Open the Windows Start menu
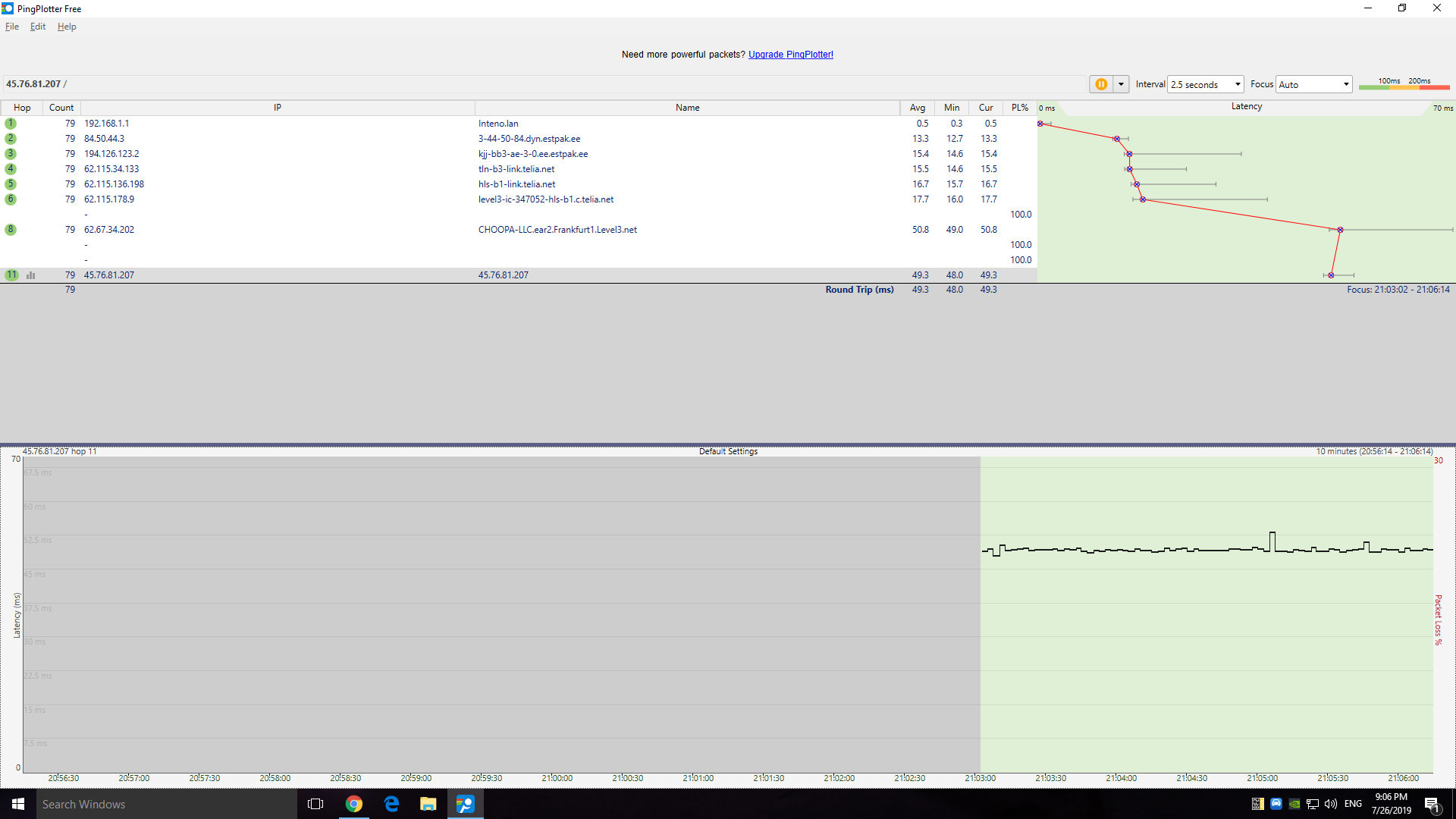Image resolution: width=1456 pixels, height=819 pixels. point(18,804)
